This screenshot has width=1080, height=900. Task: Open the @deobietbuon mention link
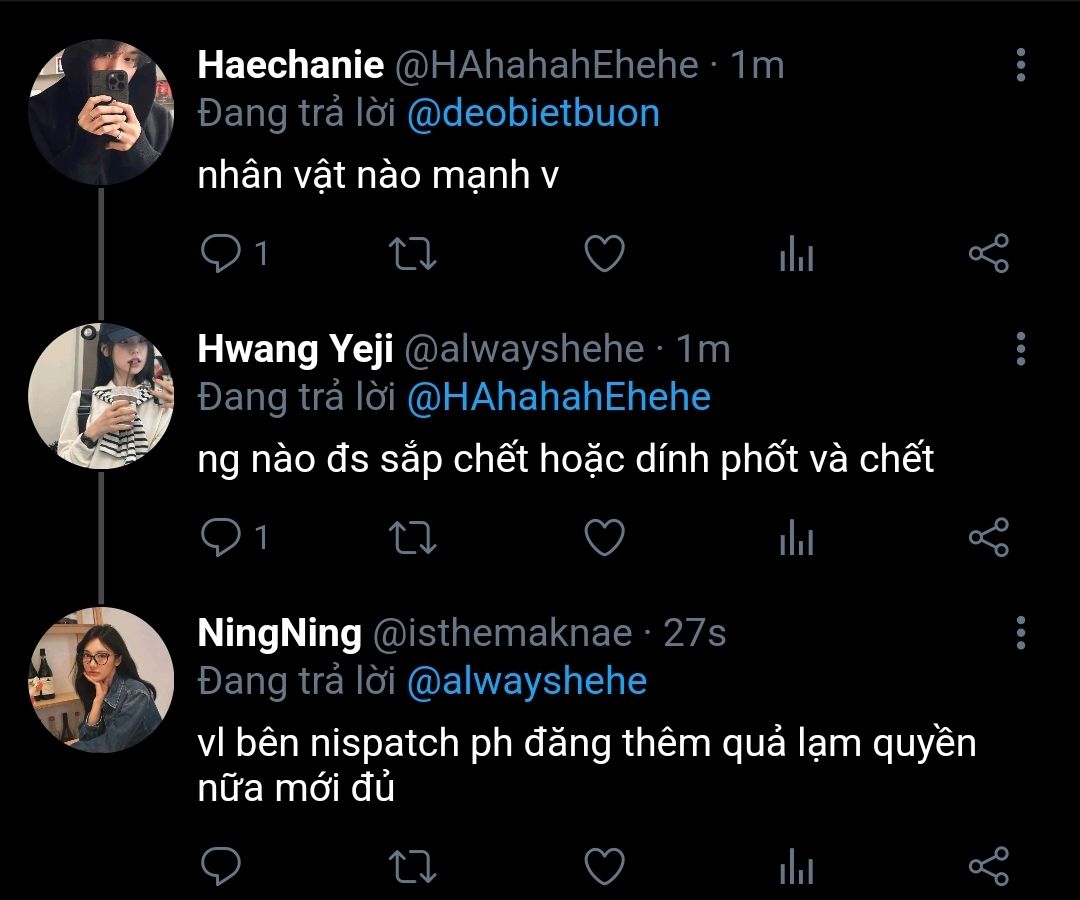[533, 113]
